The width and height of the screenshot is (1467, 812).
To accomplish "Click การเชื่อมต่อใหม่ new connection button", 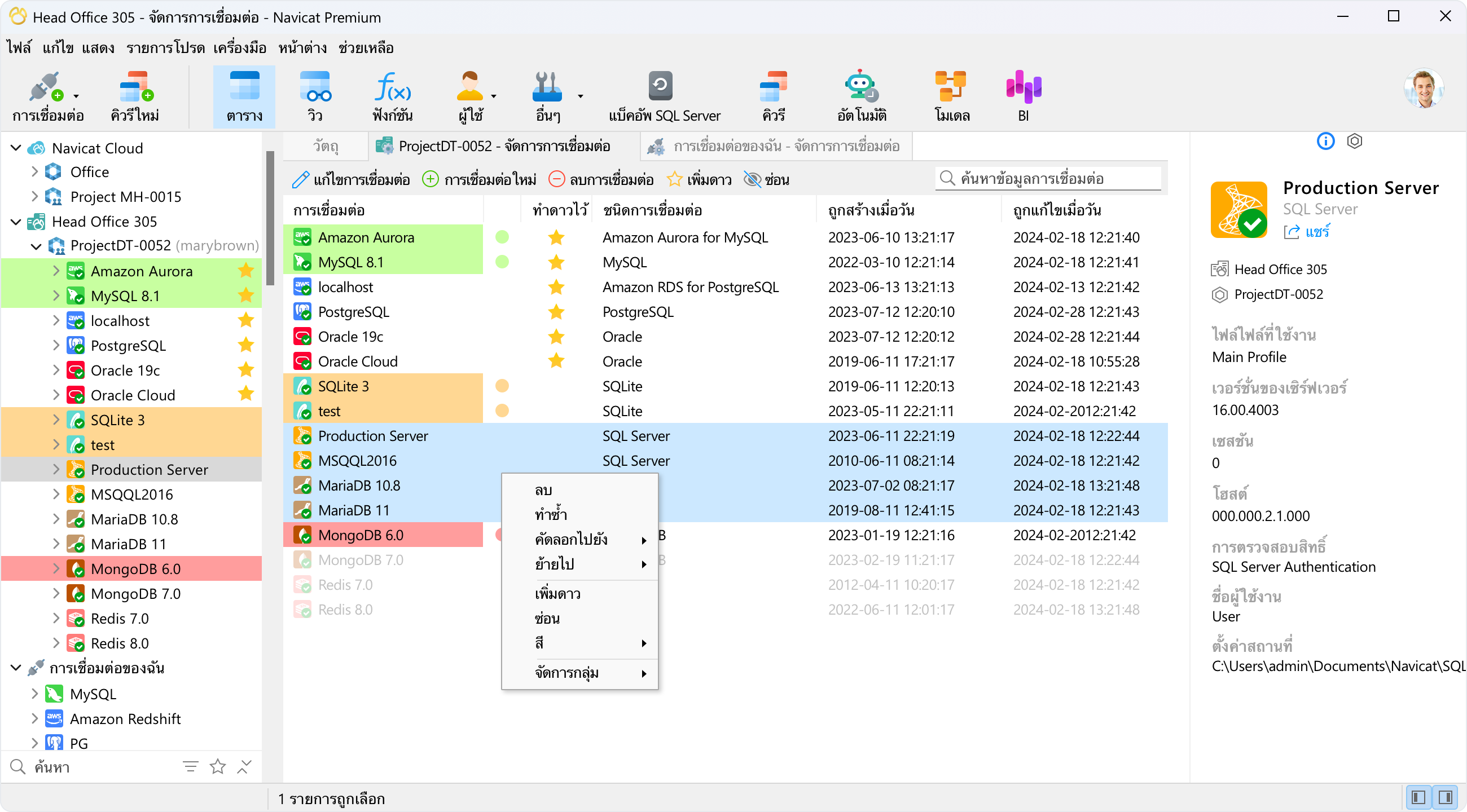I will tap(479, 180).
